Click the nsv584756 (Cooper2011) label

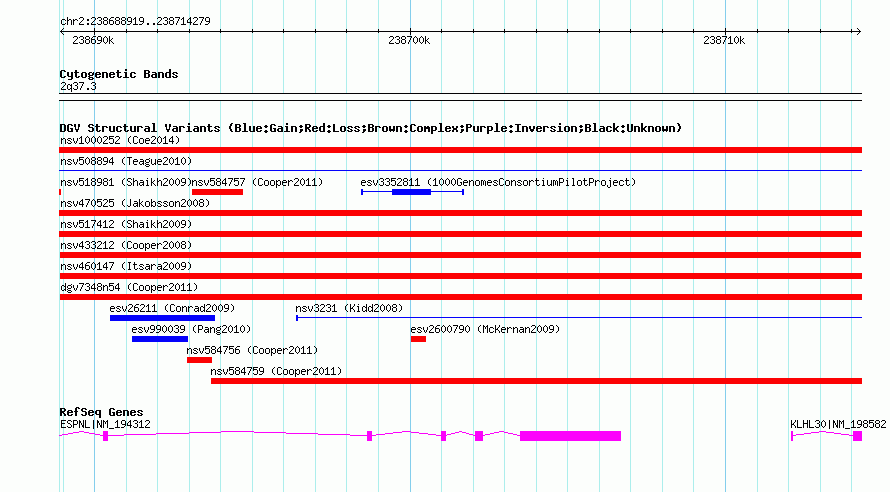[252, 350]
